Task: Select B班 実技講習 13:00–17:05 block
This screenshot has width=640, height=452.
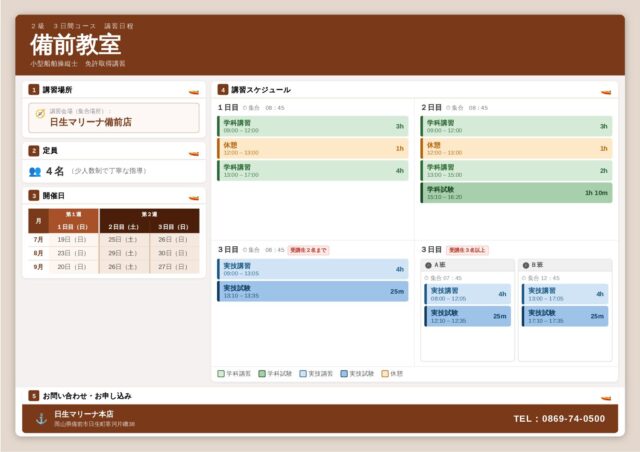Action: click(565, 294)
